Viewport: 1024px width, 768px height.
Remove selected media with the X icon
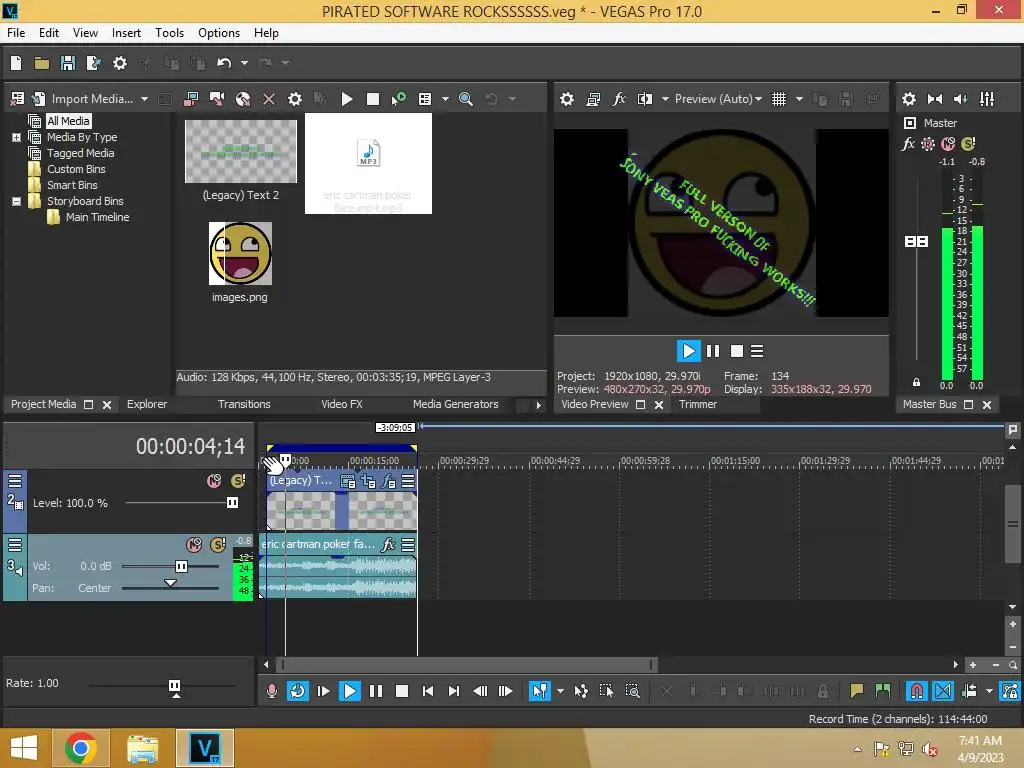(x=268, y=99)
